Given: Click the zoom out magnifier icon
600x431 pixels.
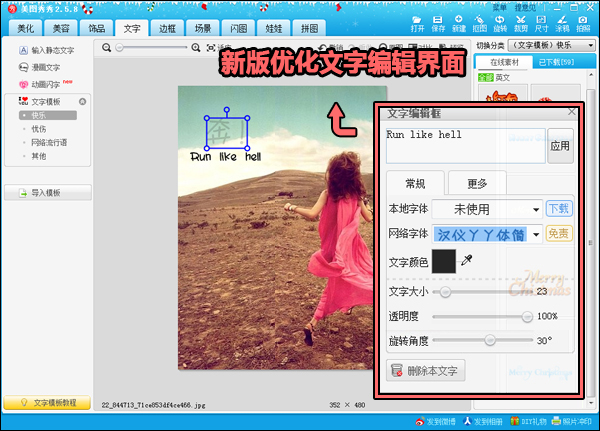Looking at the screenshot, I should [107, 47].
